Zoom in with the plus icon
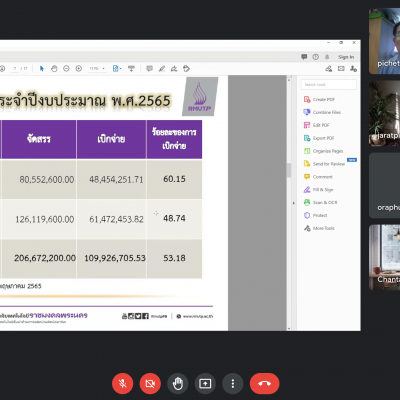This screenshot has height=400, width=400. [x=79, y=69]
